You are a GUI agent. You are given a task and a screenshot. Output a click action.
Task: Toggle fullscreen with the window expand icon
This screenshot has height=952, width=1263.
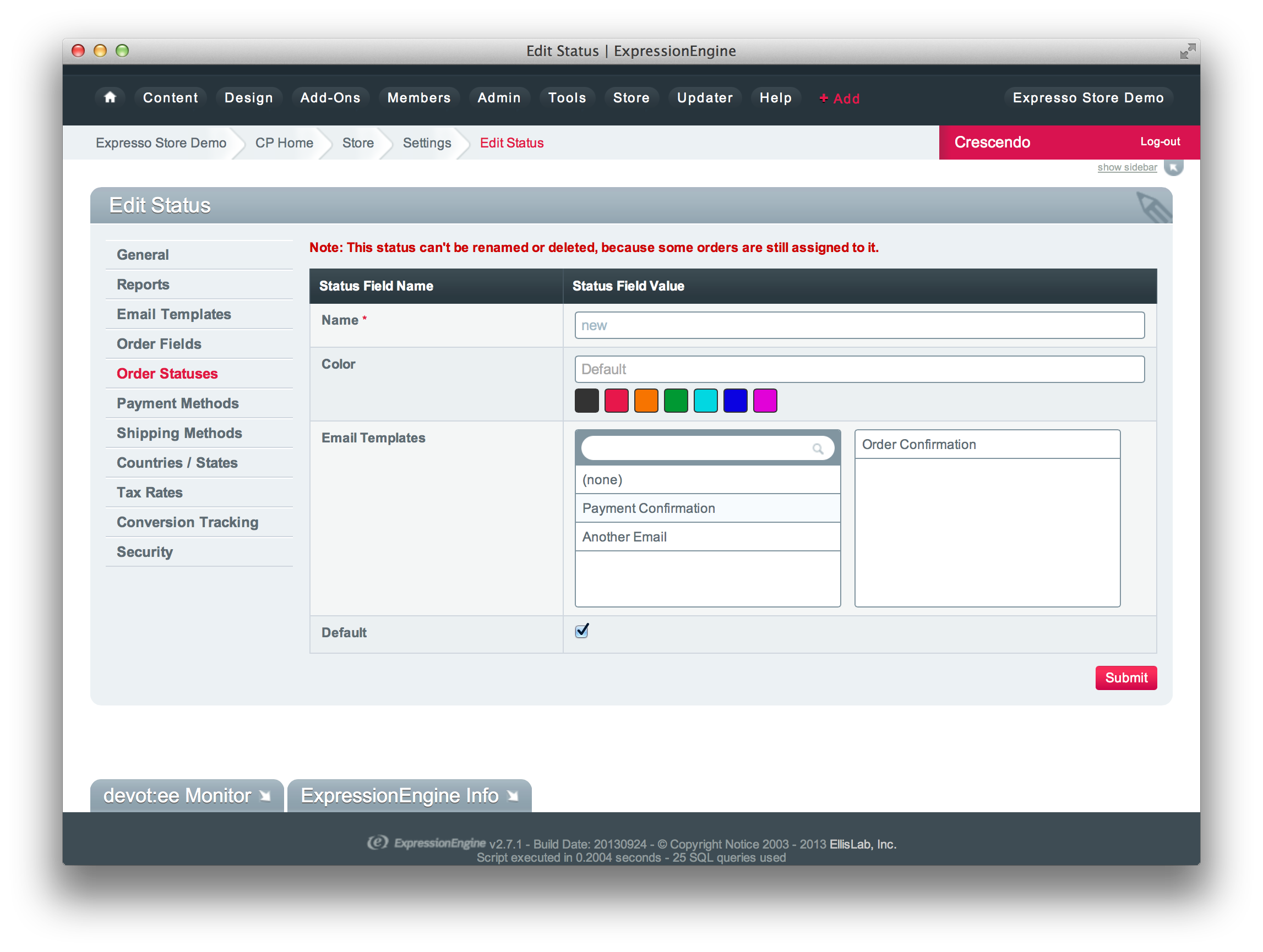[1187, 51]
